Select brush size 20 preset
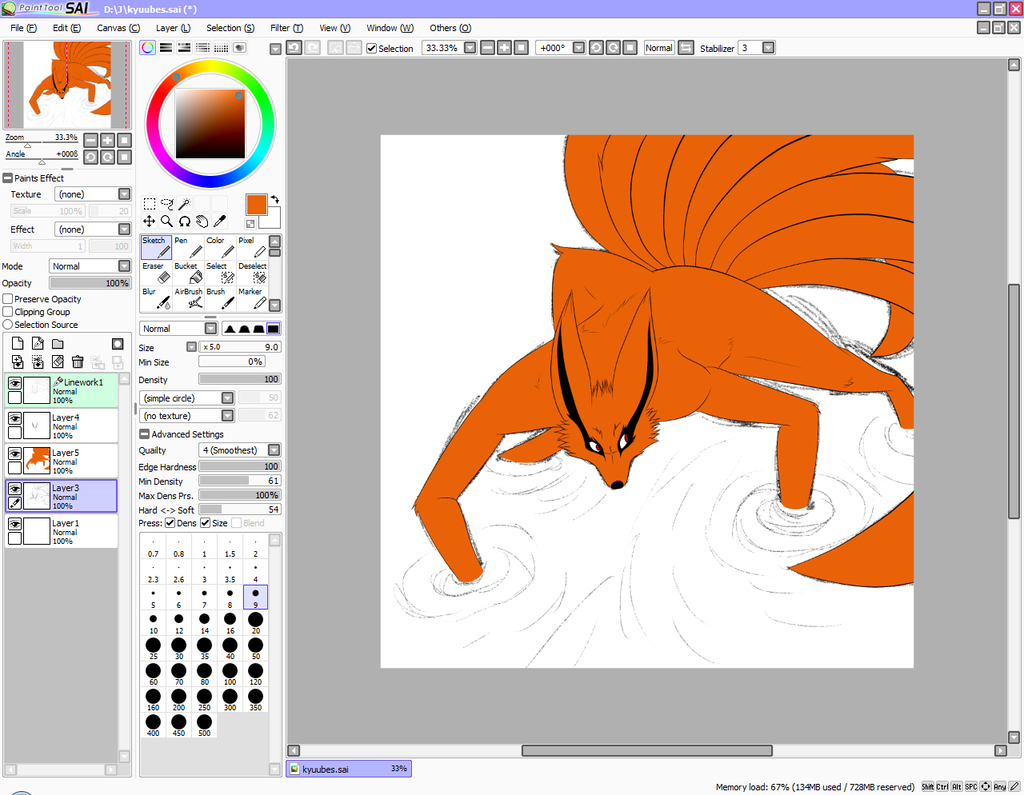 pos(255,623)
